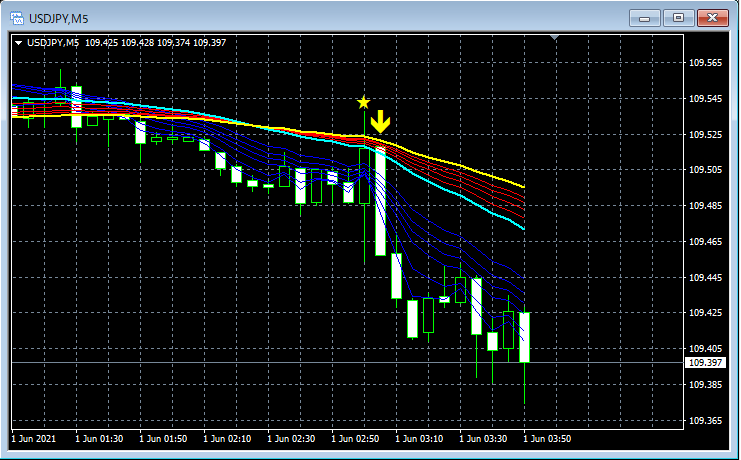Viewport: 741px width, 460px height.
Task: Click the time label 1 Jun 01:50
Action: [x=163, y=439]
